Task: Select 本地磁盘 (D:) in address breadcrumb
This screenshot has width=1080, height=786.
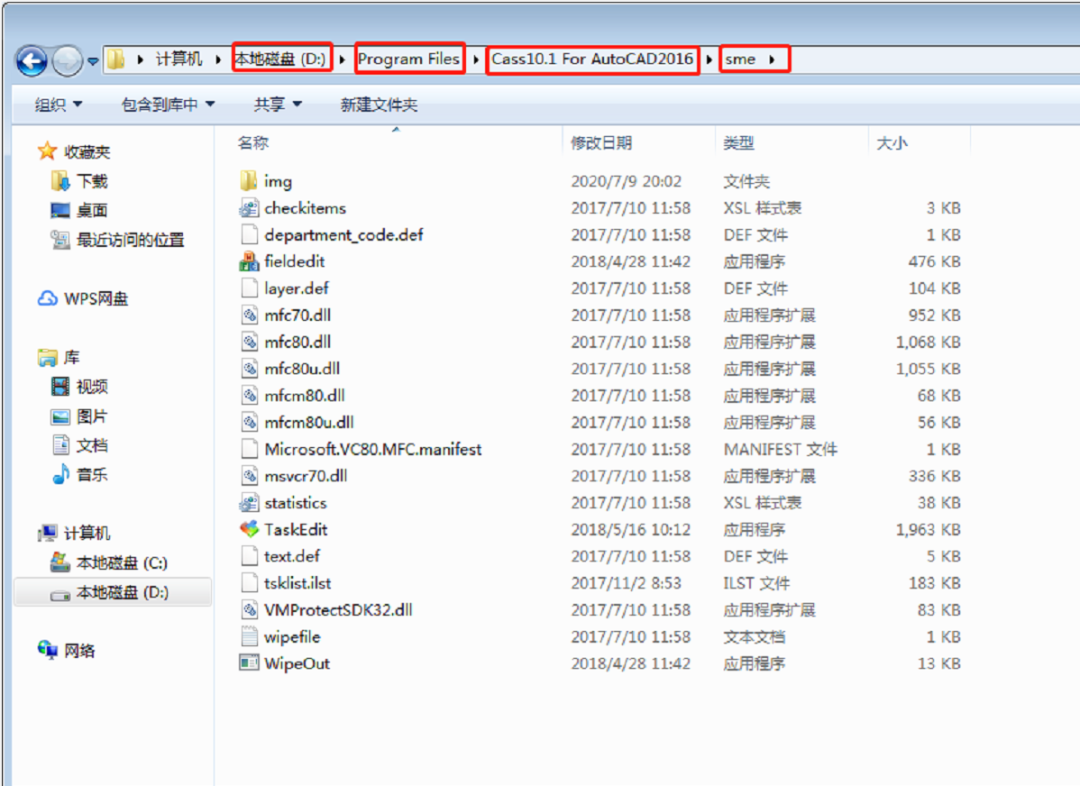Action: [x=280, y=59]
